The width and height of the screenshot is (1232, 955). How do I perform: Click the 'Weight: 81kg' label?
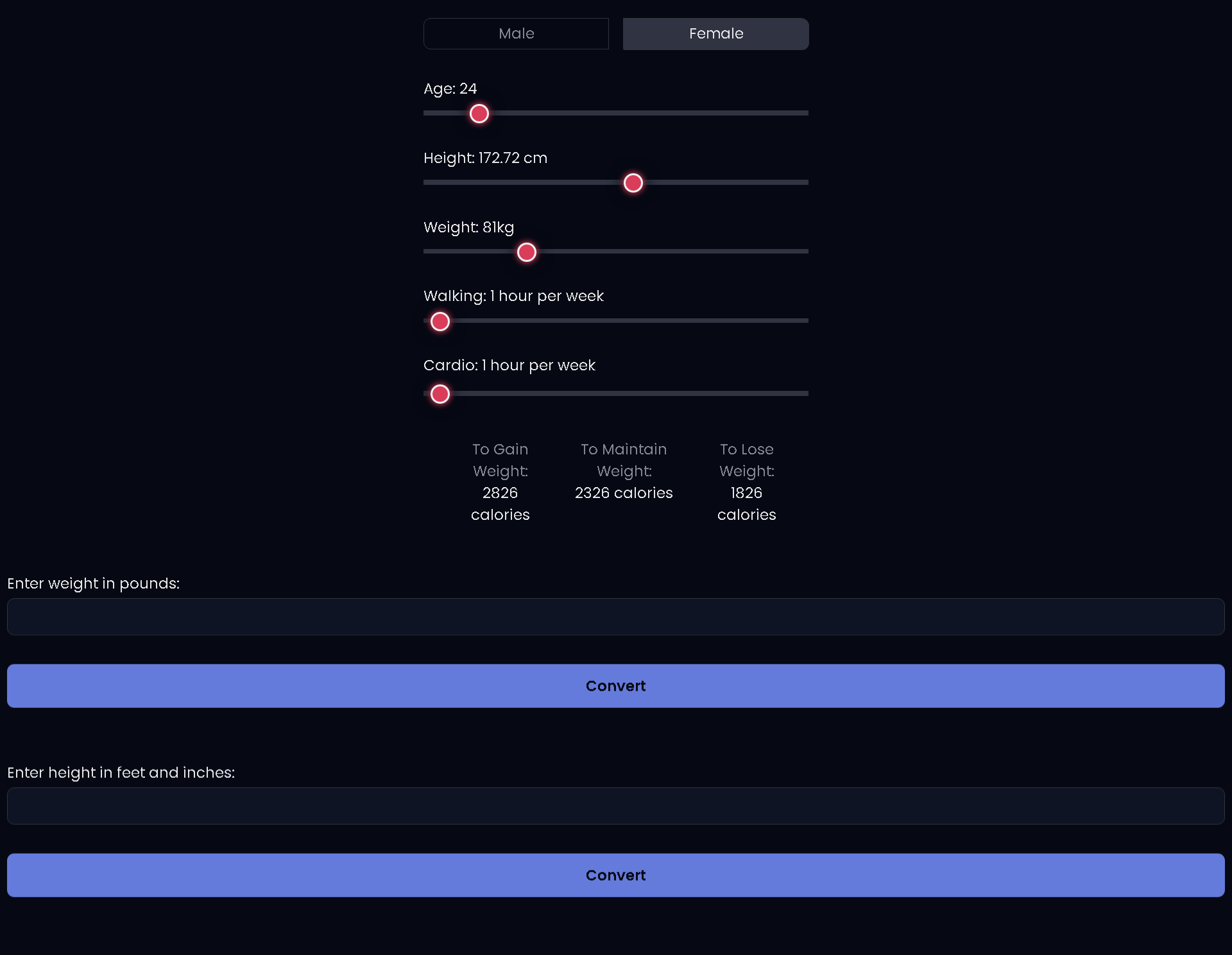(x=468, y=227)
